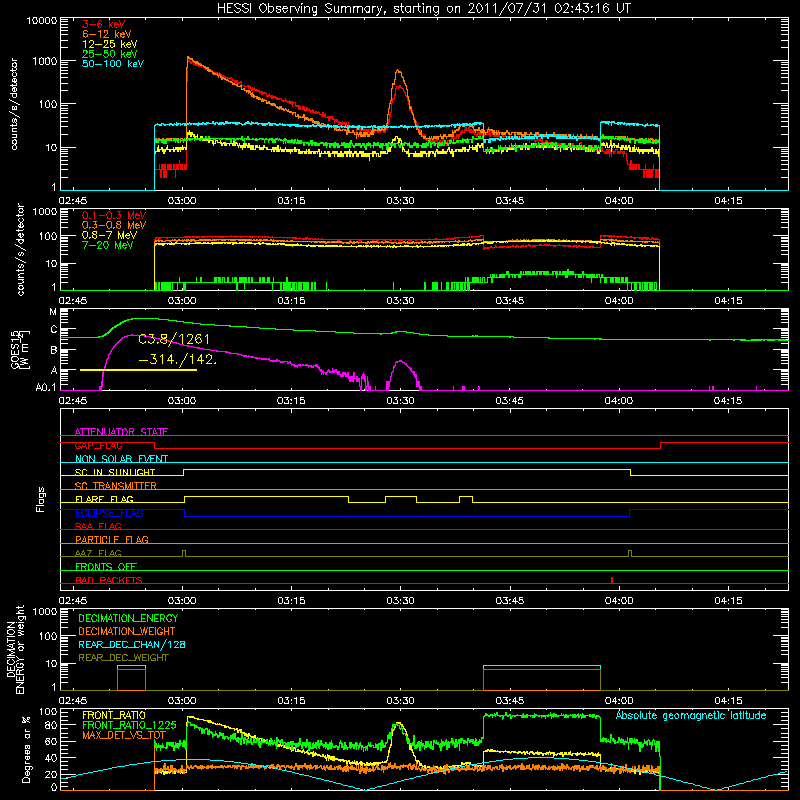The width and height of the screenshot is (800, 800).
Task: Click the BAD_PACKETS flag label
Action: pyautogui.click(x=109, y=580)
